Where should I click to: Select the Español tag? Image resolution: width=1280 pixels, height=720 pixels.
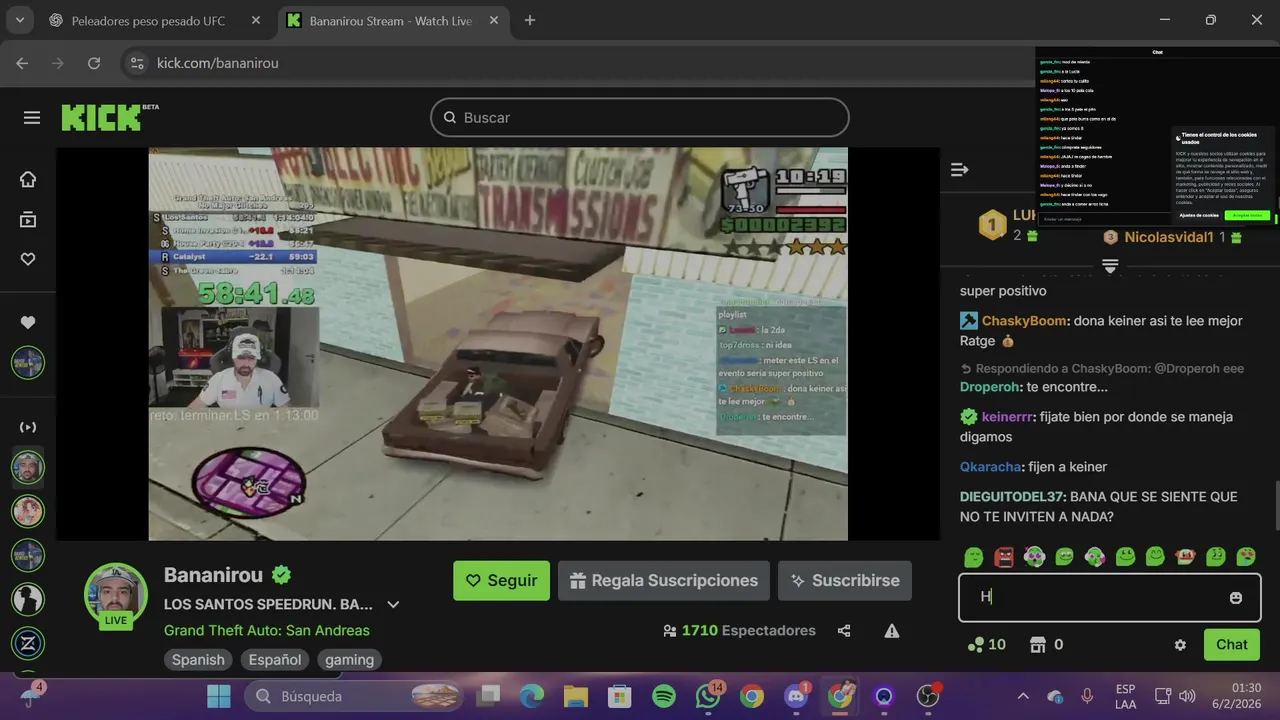275,660
